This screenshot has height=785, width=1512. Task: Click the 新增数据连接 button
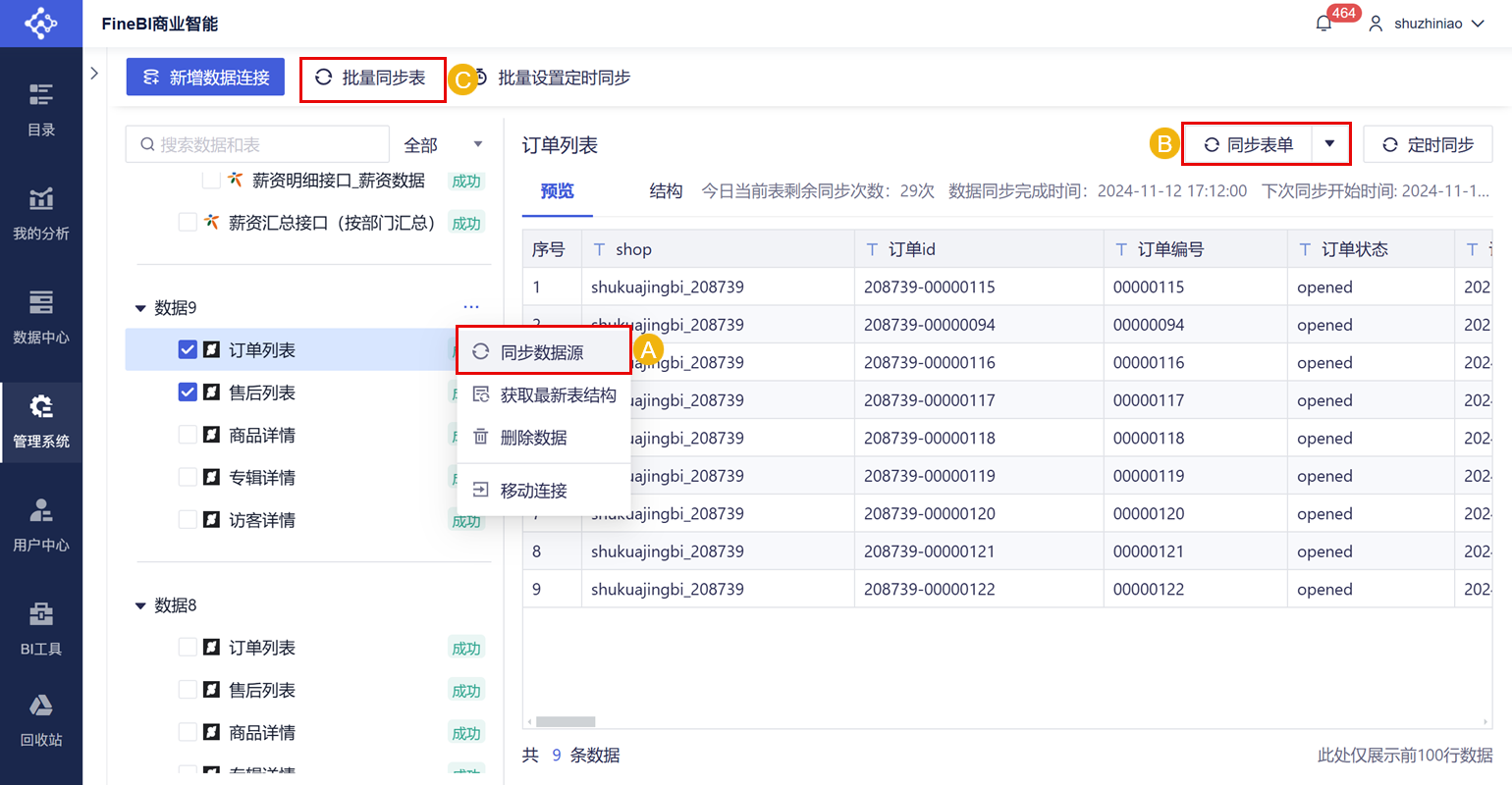(205, 77)
